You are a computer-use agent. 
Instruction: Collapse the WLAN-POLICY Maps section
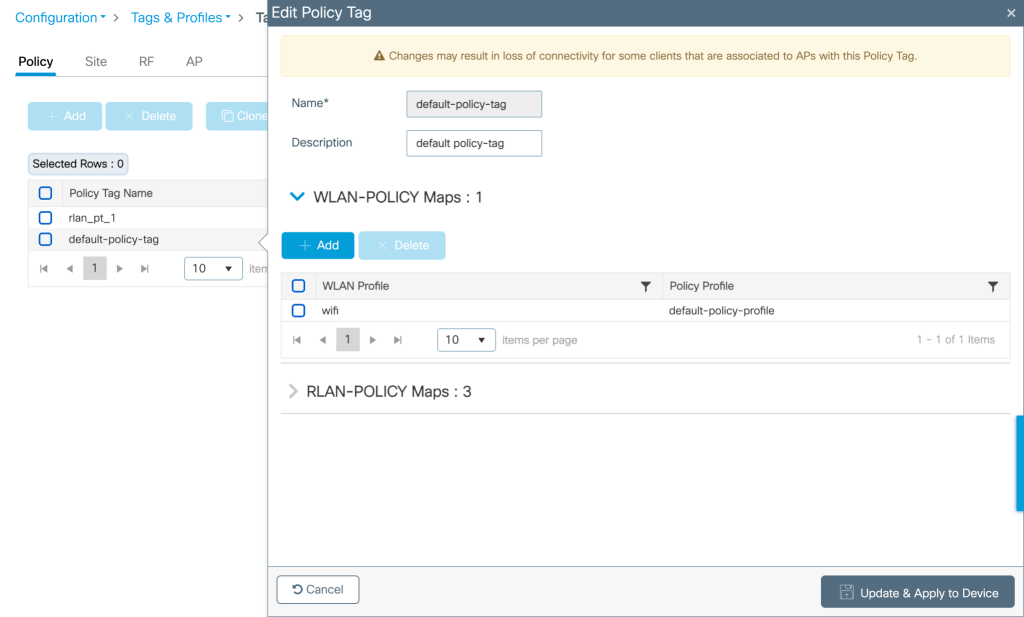click(296, 198)
